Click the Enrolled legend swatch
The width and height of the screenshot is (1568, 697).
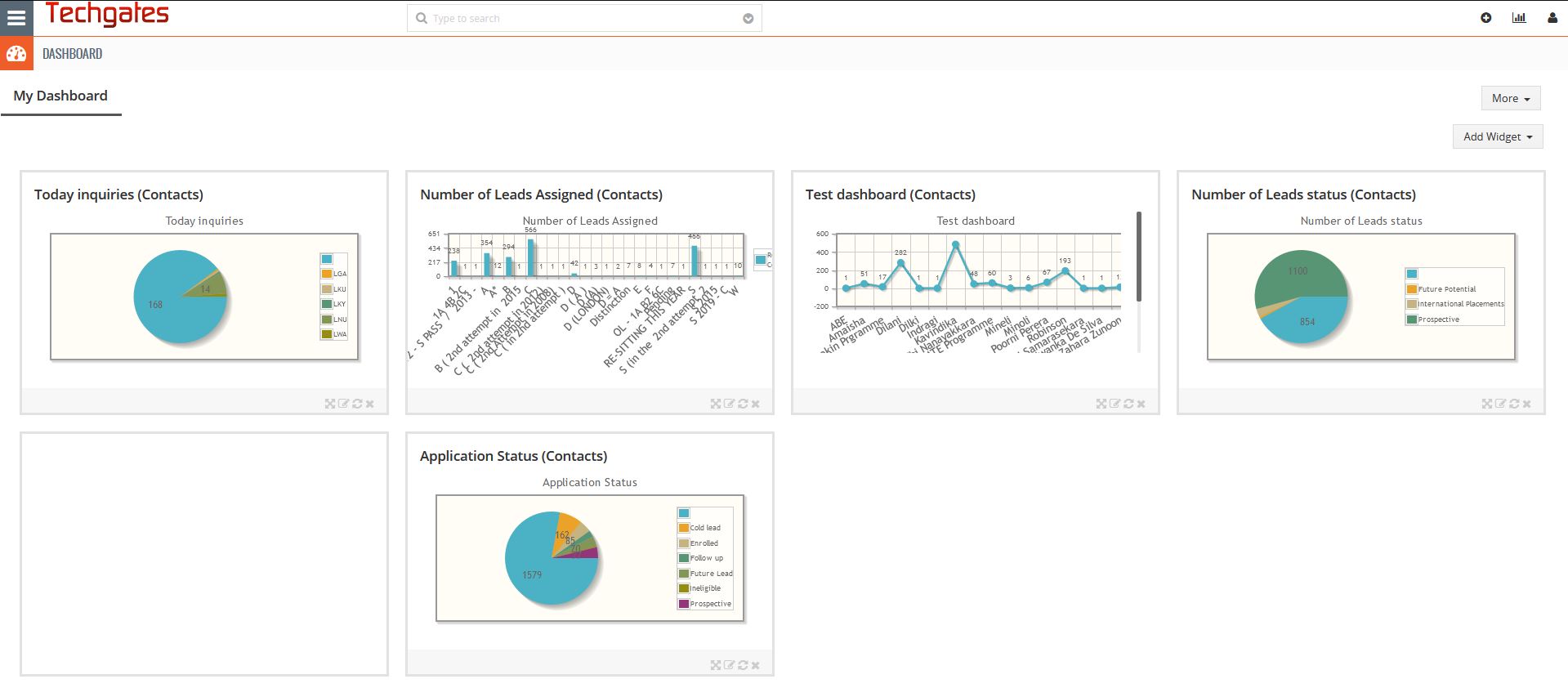click(684, 543)
